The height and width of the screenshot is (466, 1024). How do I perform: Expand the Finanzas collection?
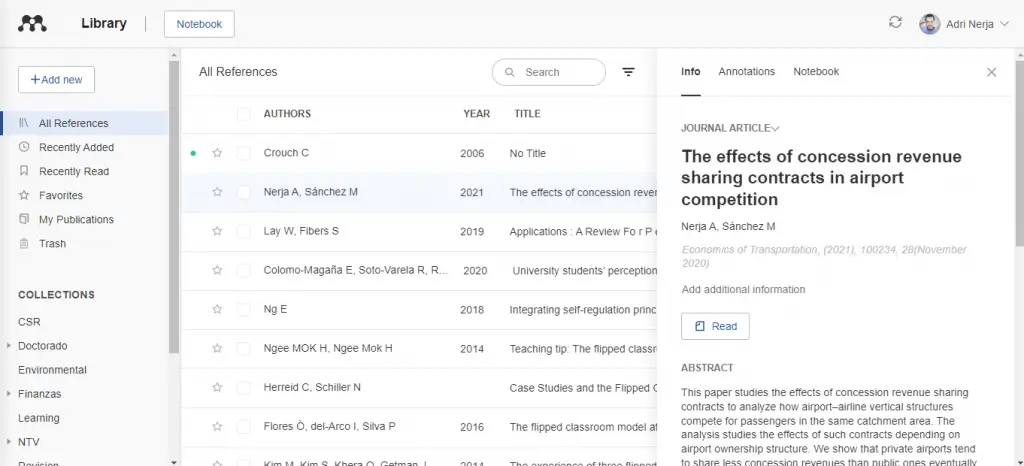pyautogui.click(x=9, y=394)
